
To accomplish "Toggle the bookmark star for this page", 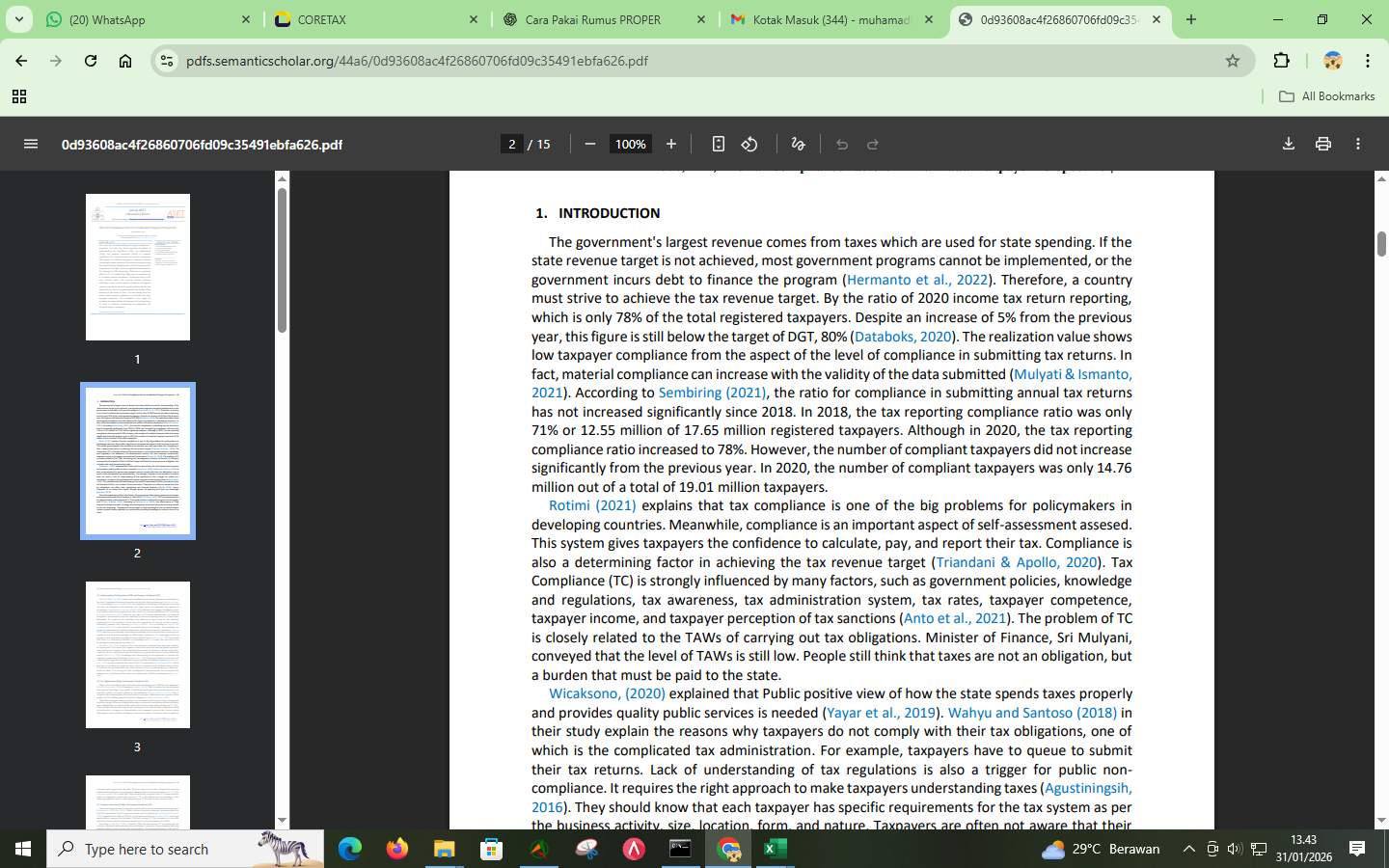I will pos(1233,61).
